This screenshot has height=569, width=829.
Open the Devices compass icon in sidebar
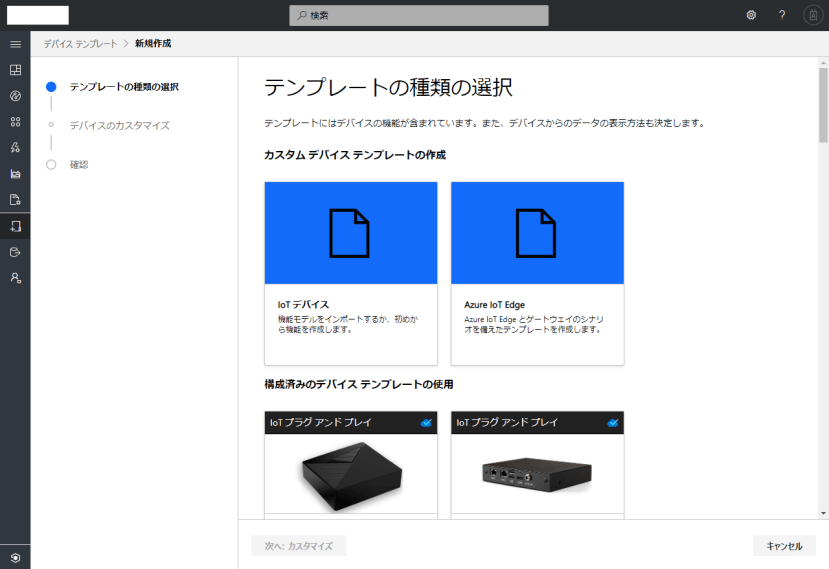tap(15, 96)
